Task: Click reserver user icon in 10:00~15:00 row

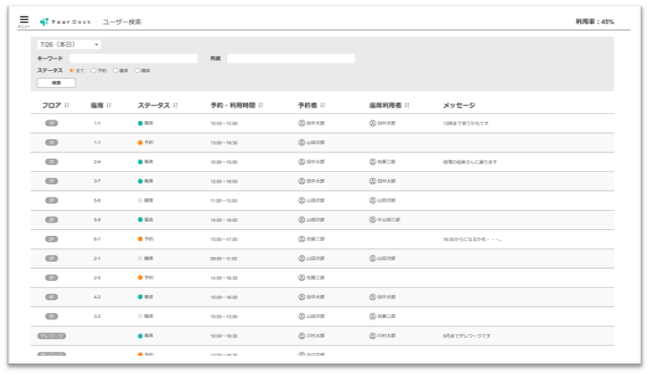Action: (x=302, y=162)
